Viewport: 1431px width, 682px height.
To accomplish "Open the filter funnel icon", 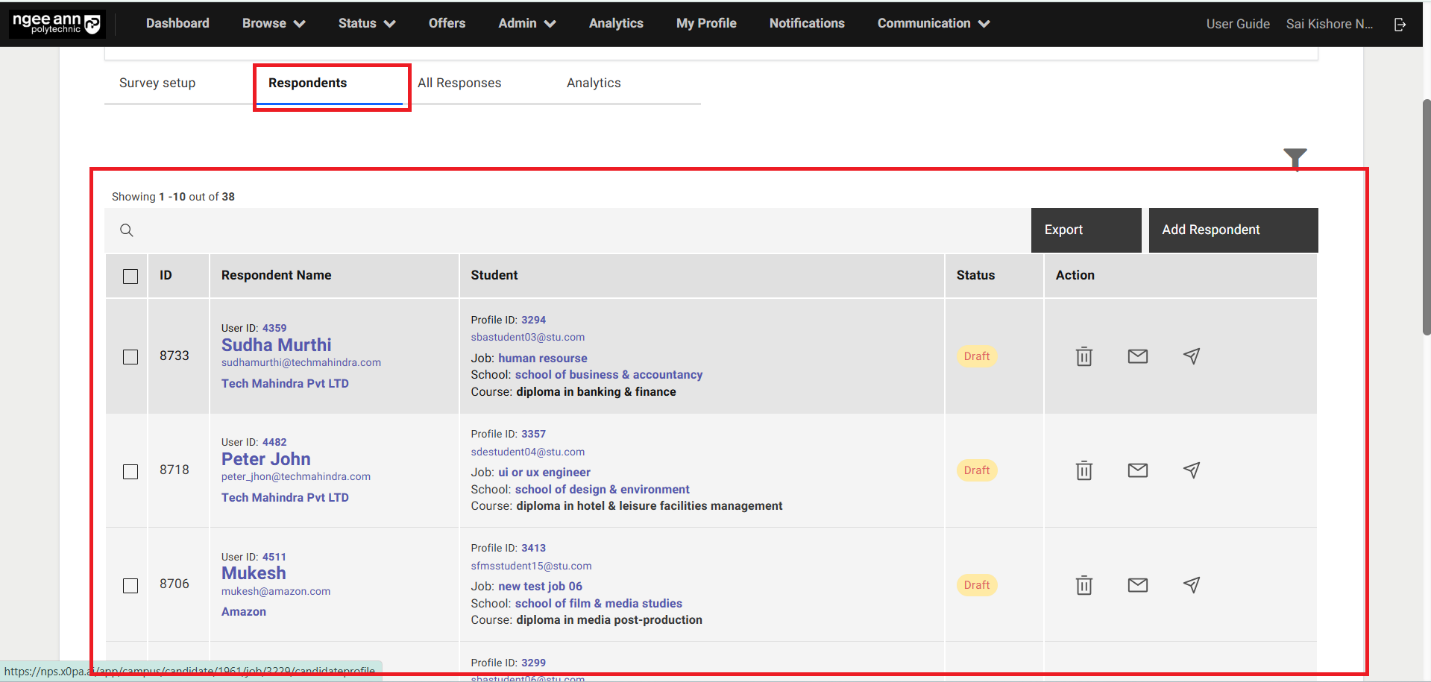I will click(1295, 159).
